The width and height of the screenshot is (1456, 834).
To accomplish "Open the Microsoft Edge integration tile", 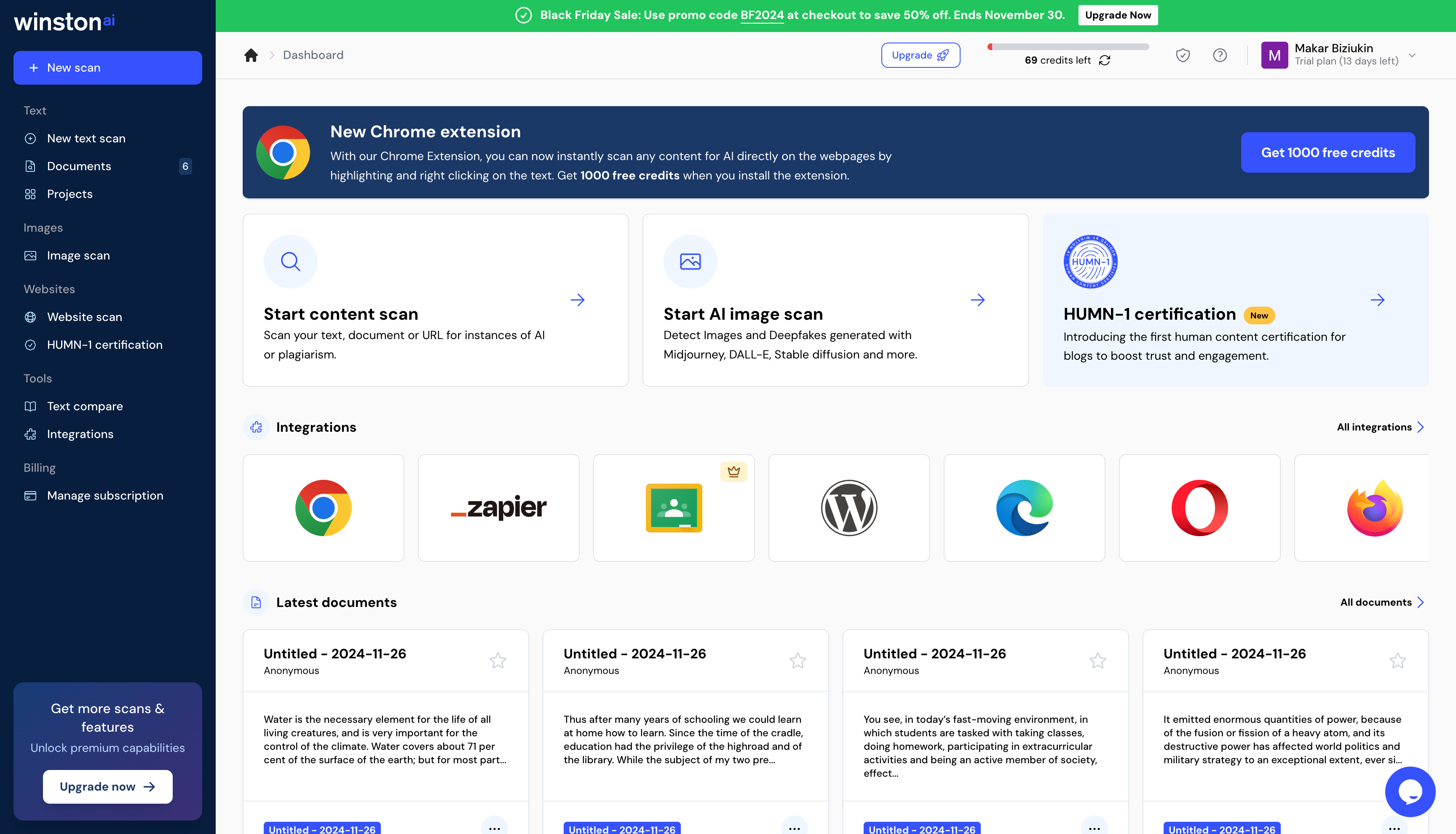I will click(1024, 508).
